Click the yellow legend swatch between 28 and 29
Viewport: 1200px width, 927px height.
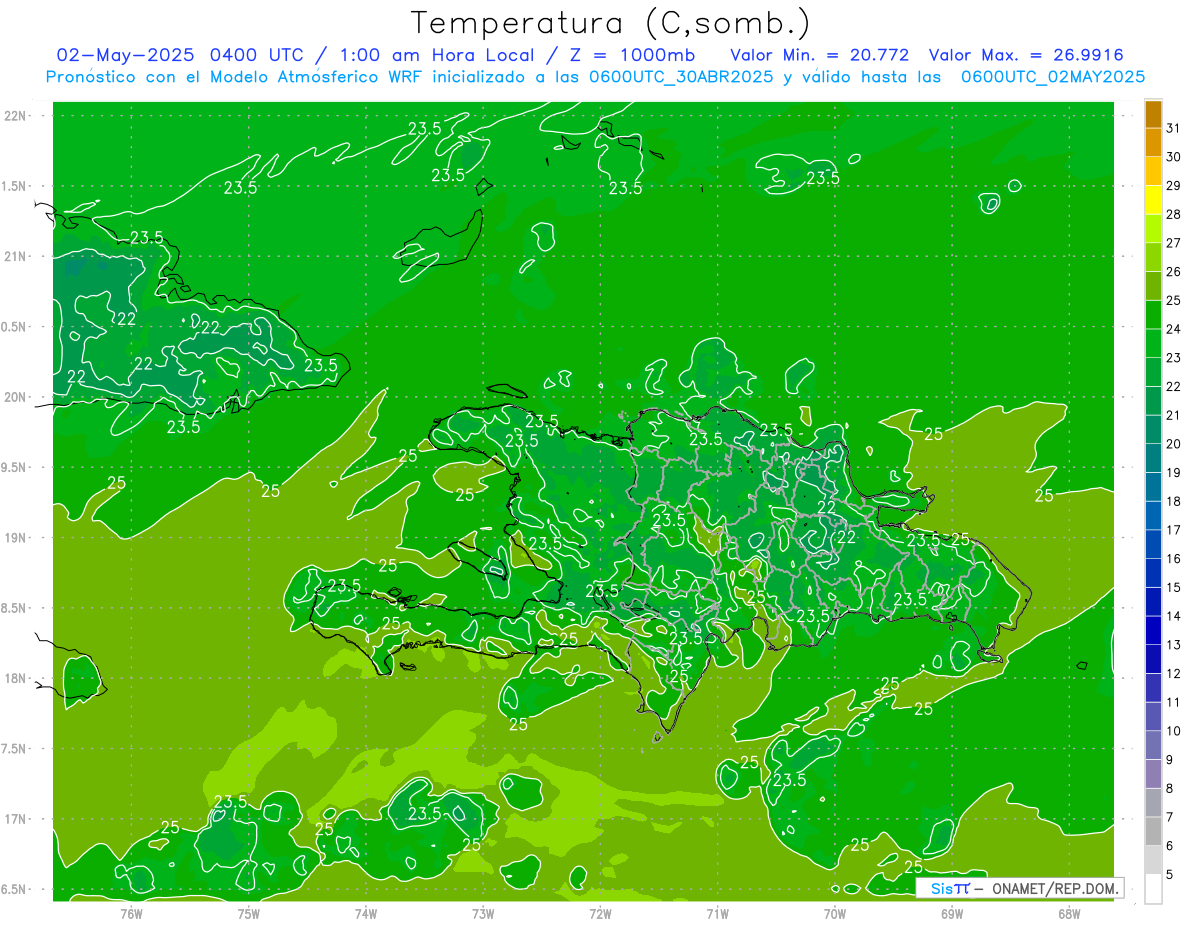coord(1154,200)
